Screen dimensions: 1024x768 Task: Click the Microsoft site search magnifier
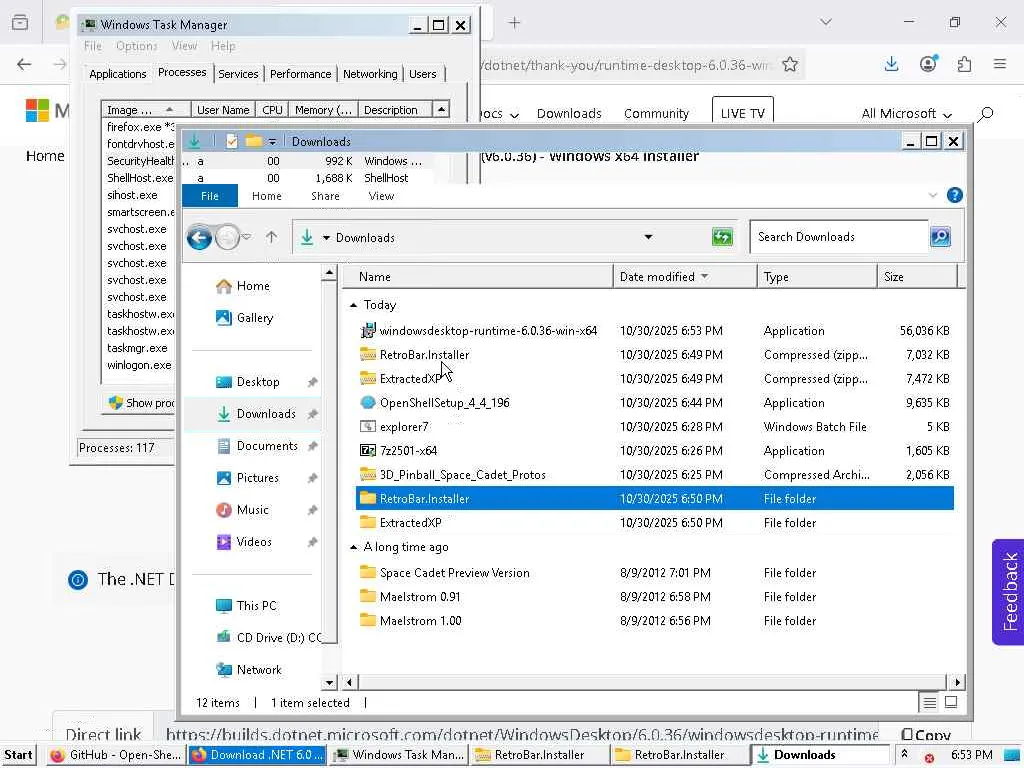(985, 114)
